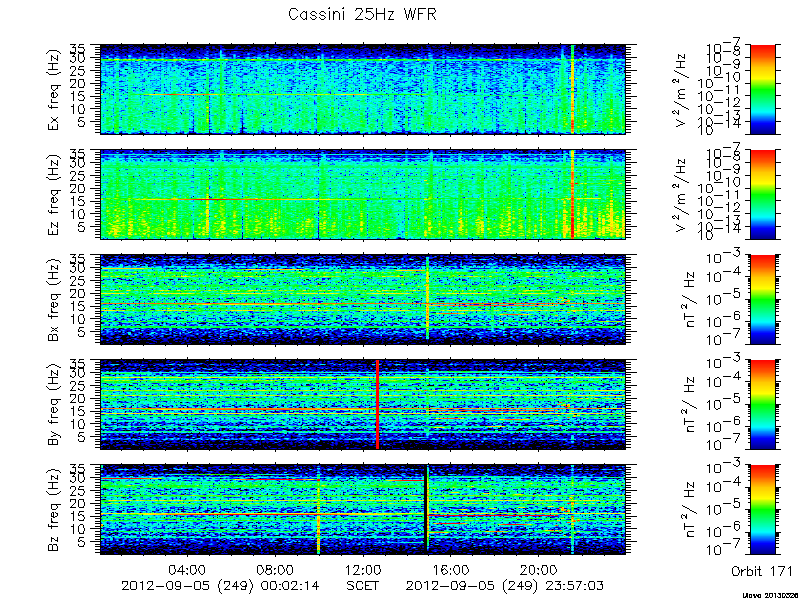The width and height of the screenshot is (800, 600).
Task: Click the black vertical gap in the Bz panel
Action: [427, 510]
